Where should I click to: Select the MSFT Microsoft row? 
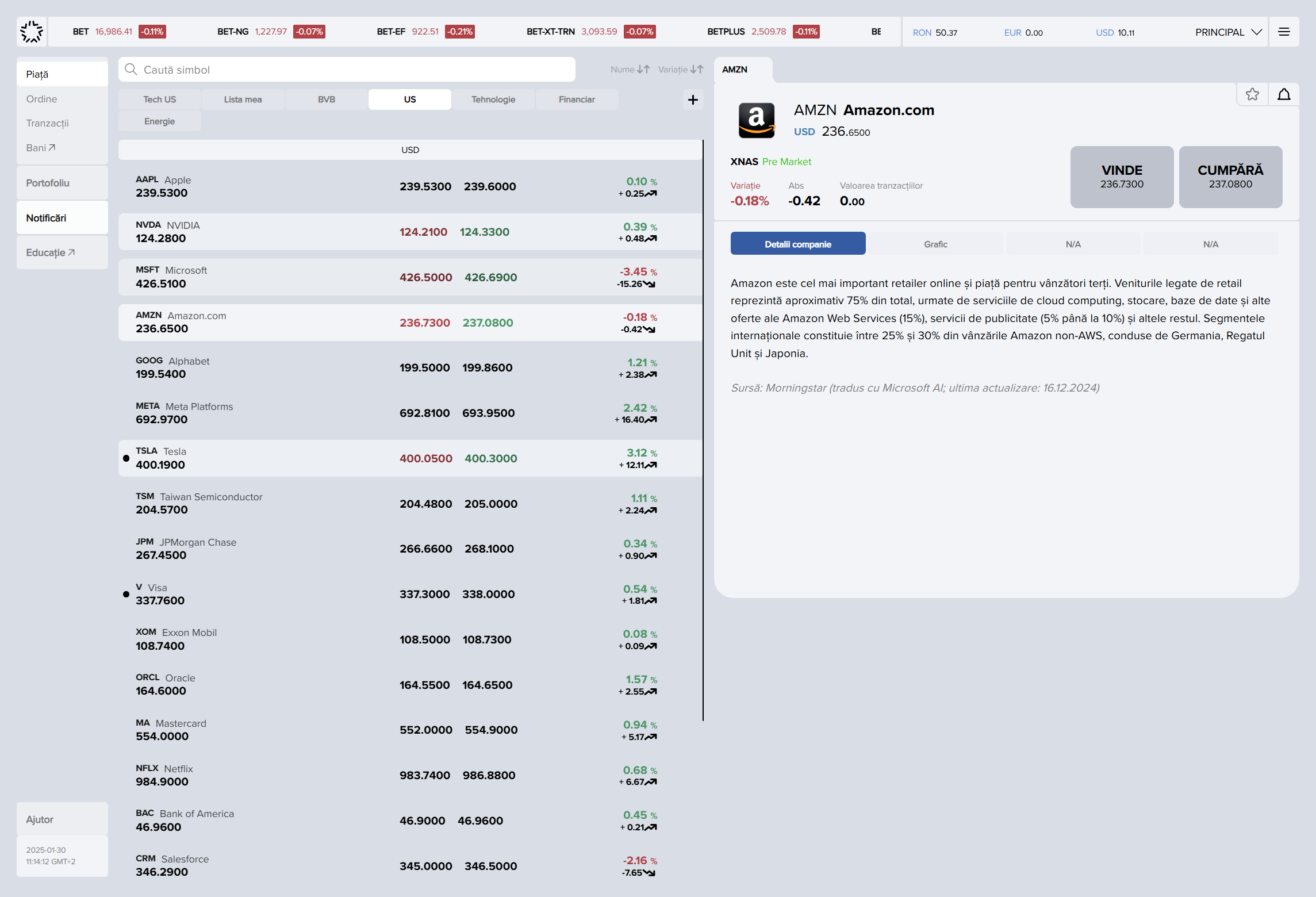(x=410, y=277)
